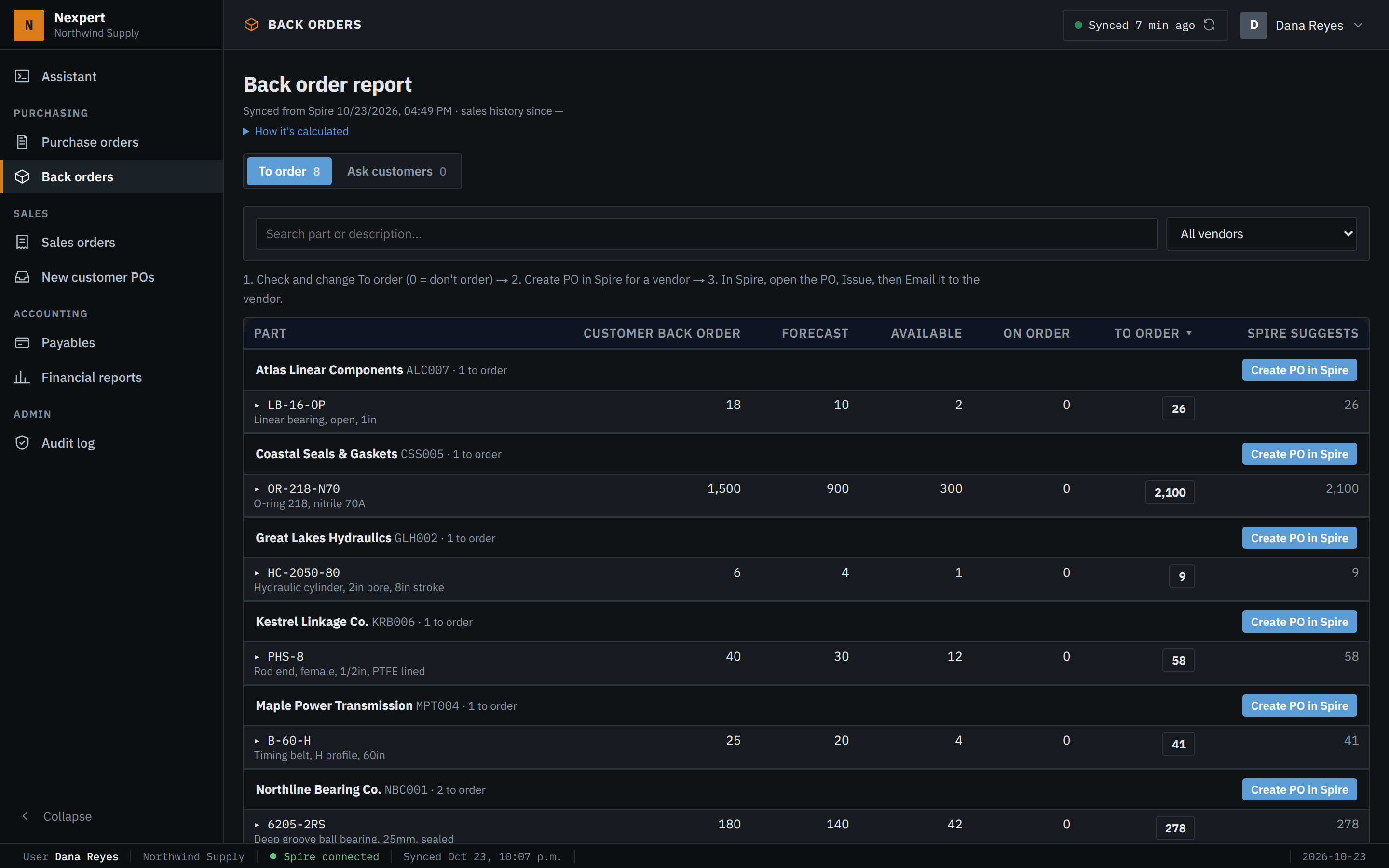This screenshot has width=1389, height=868.
Task: Click the Forecast column header
Action: (815, 333)
